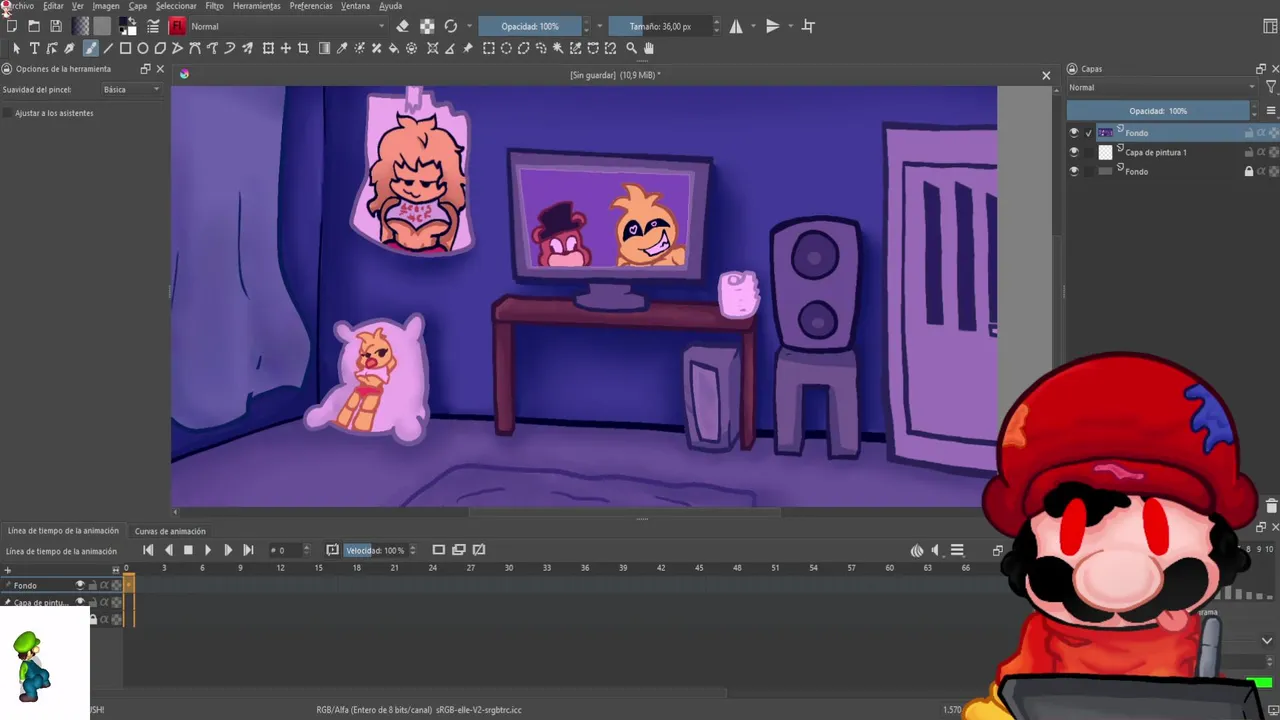Open the Preferencias menu
This screenshot has height=720, width=1280.
pyautogui.click(x=311, y=6)
